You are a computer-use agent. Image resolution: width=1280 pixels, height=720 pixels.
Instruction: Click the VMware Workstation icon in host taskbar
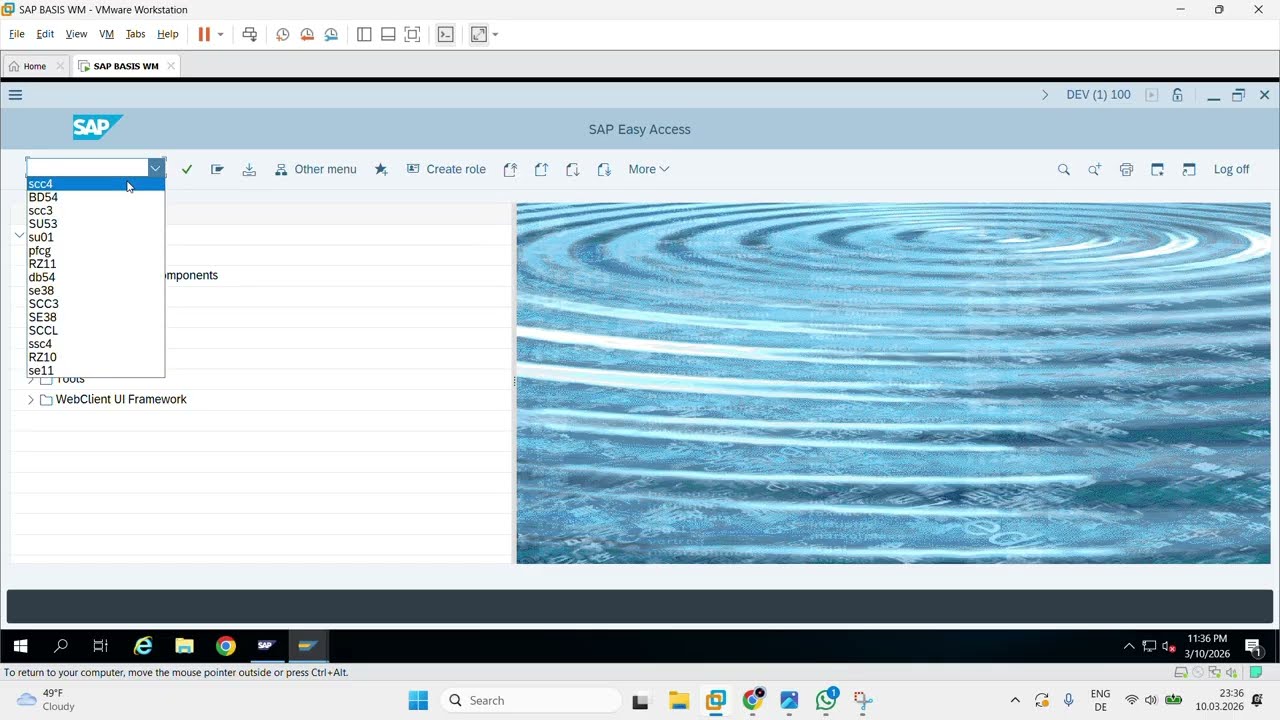[x=716, y=700]
